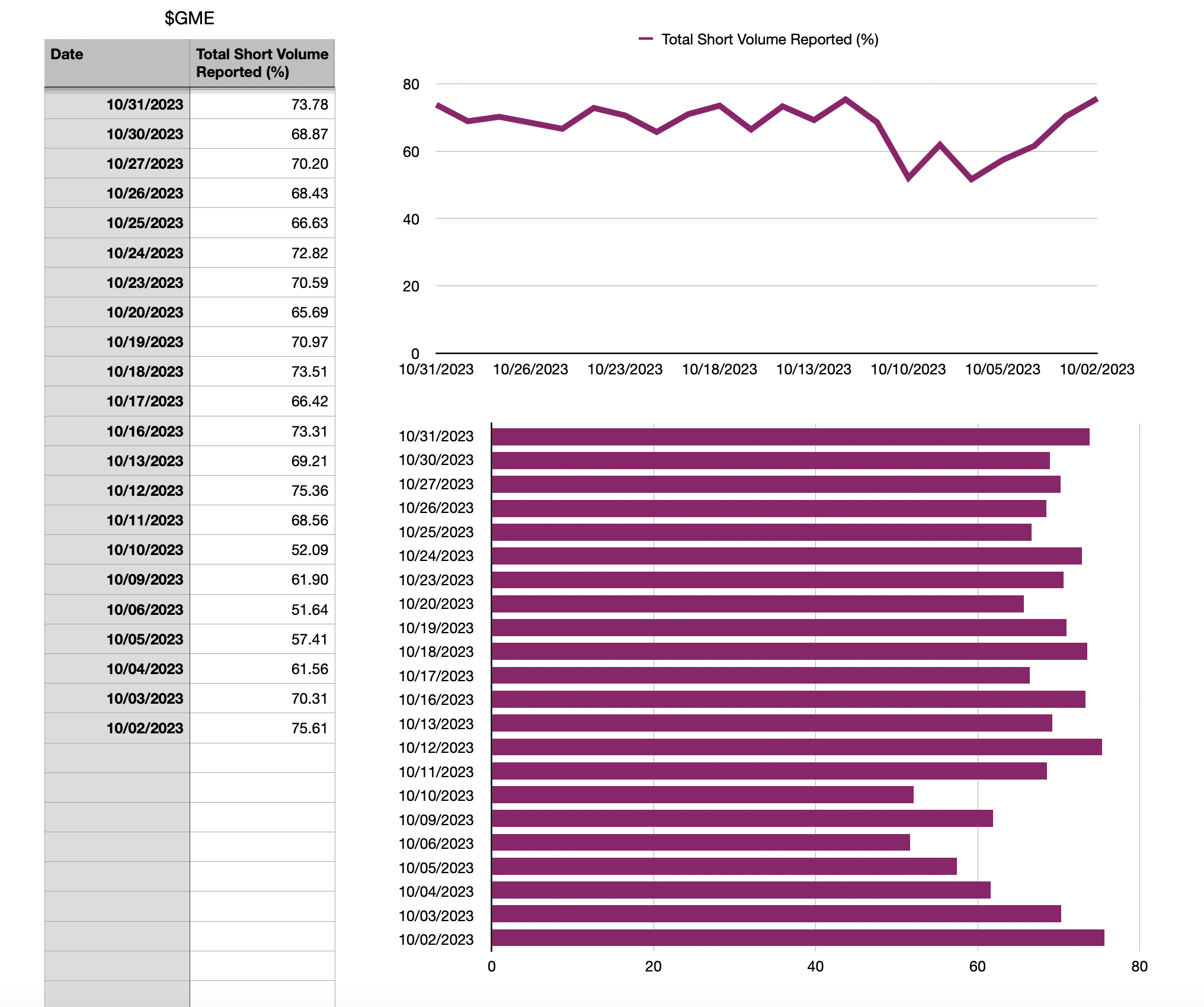Click the 10/18/2023 date cell in the table

click(x=117, y=371)
